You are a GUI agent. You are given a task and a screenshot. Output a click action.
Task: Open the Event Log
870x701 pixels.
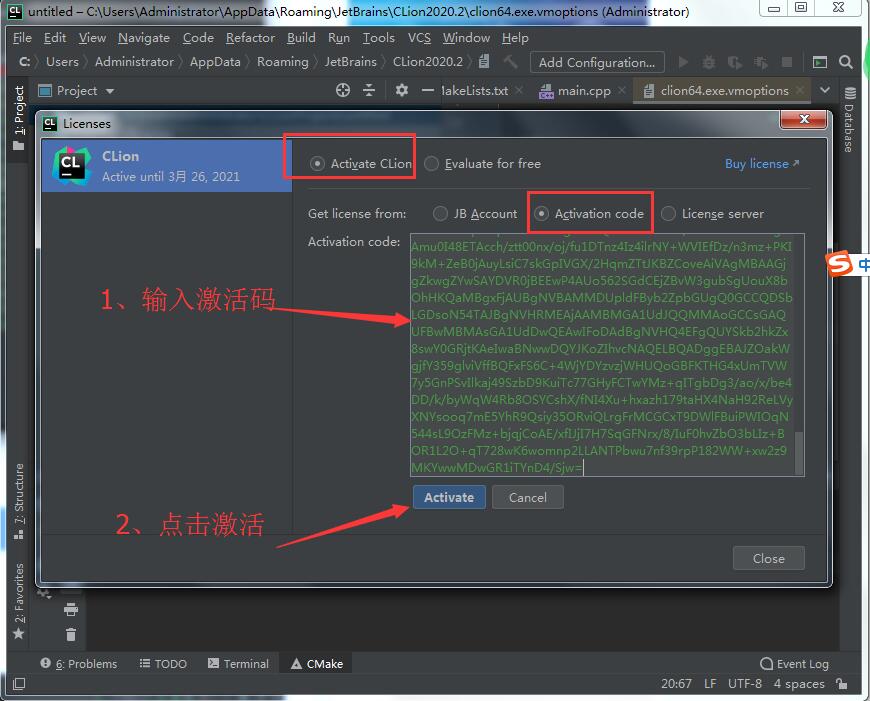[x=794, y=663]
